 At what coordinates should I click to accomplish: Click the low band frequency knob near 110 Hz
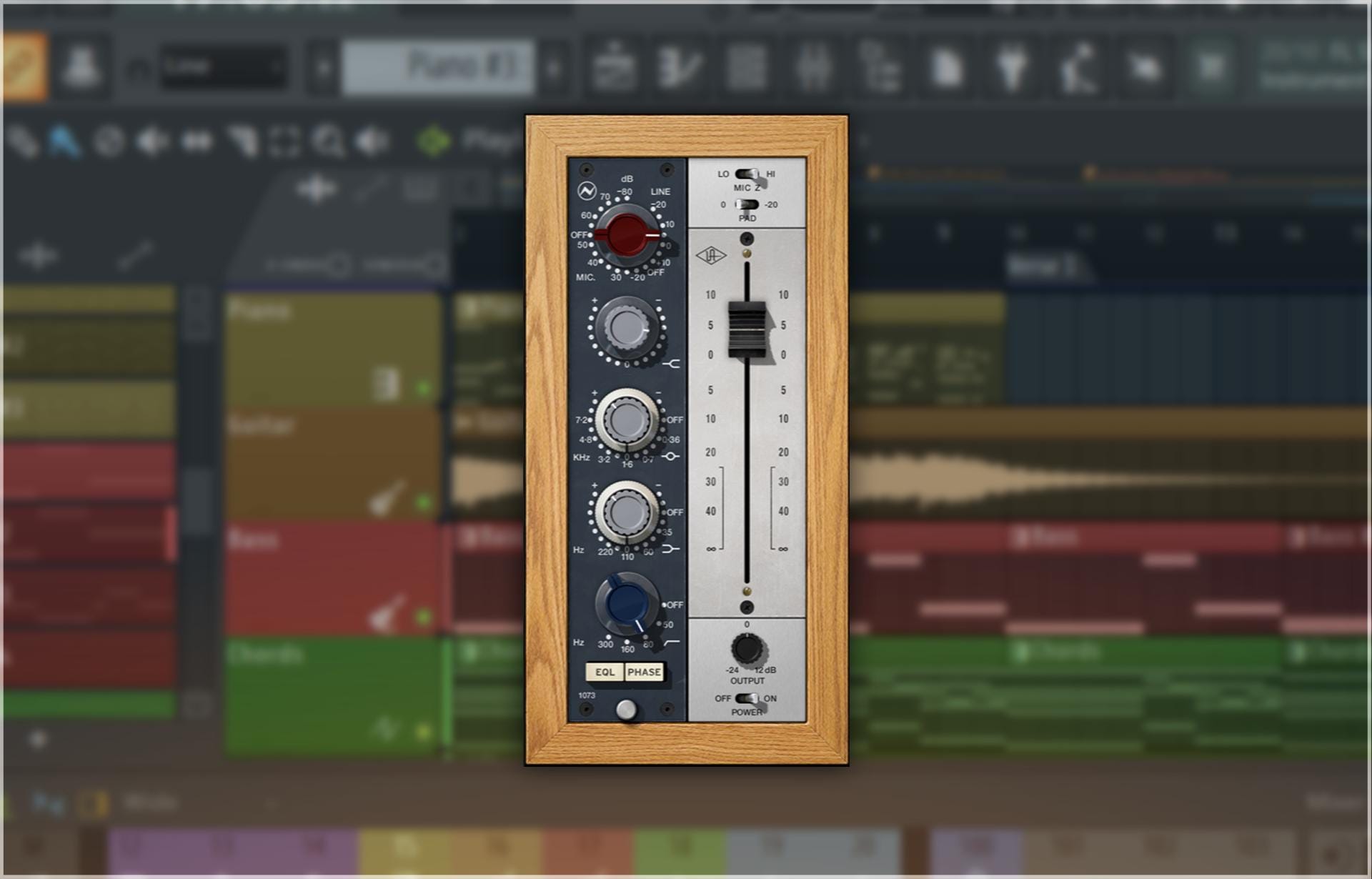pos(627,512)
